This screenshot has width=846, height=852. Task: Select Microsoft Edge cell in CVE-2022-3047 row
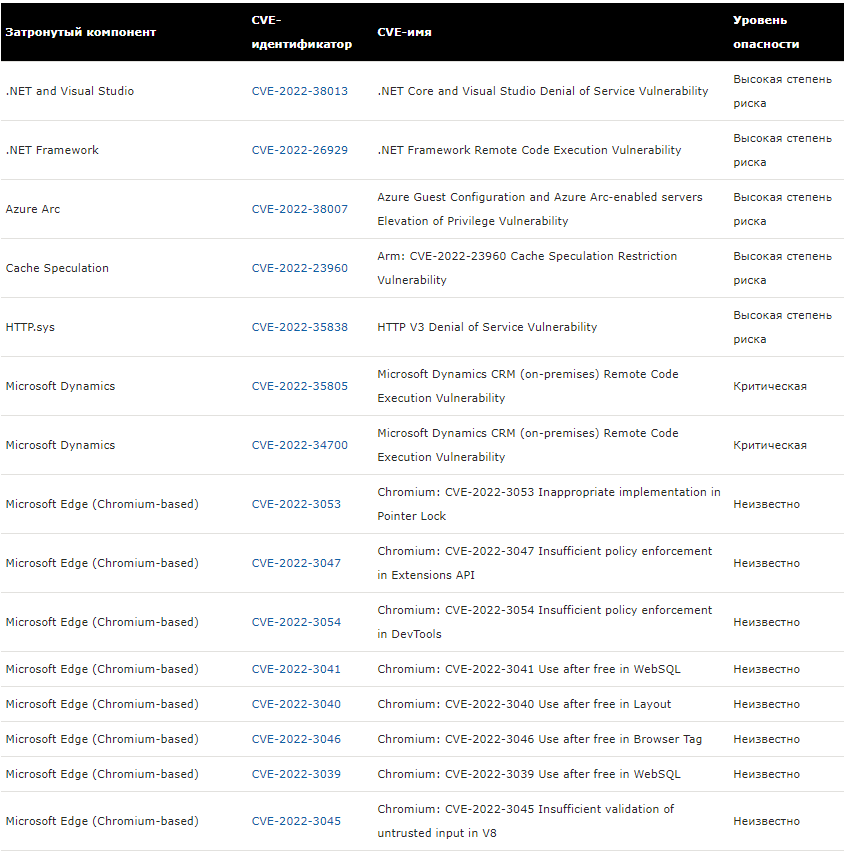(102, 563)
